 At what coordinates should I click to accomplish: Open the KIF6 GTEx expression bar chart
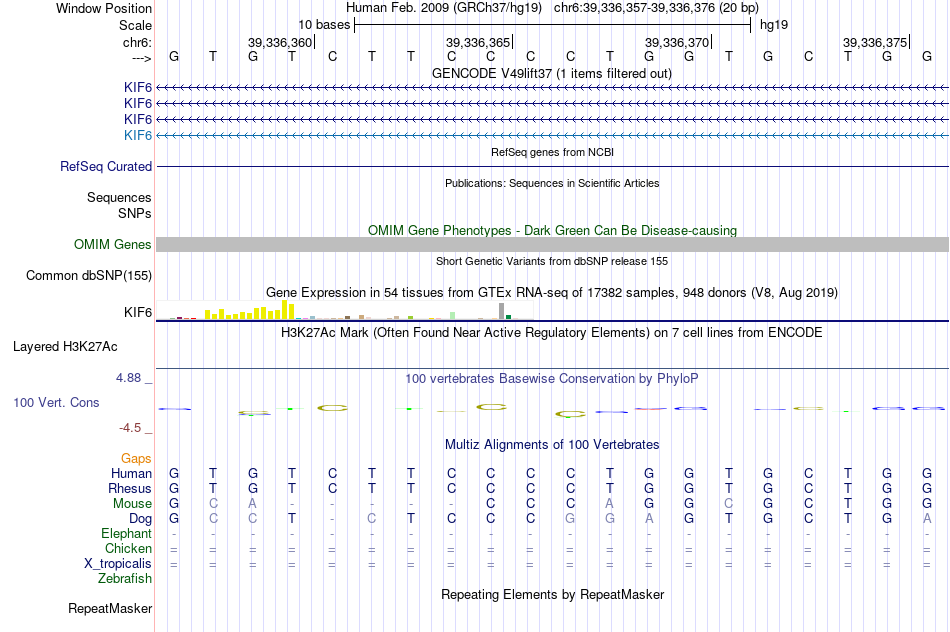(x=344, y=310)
